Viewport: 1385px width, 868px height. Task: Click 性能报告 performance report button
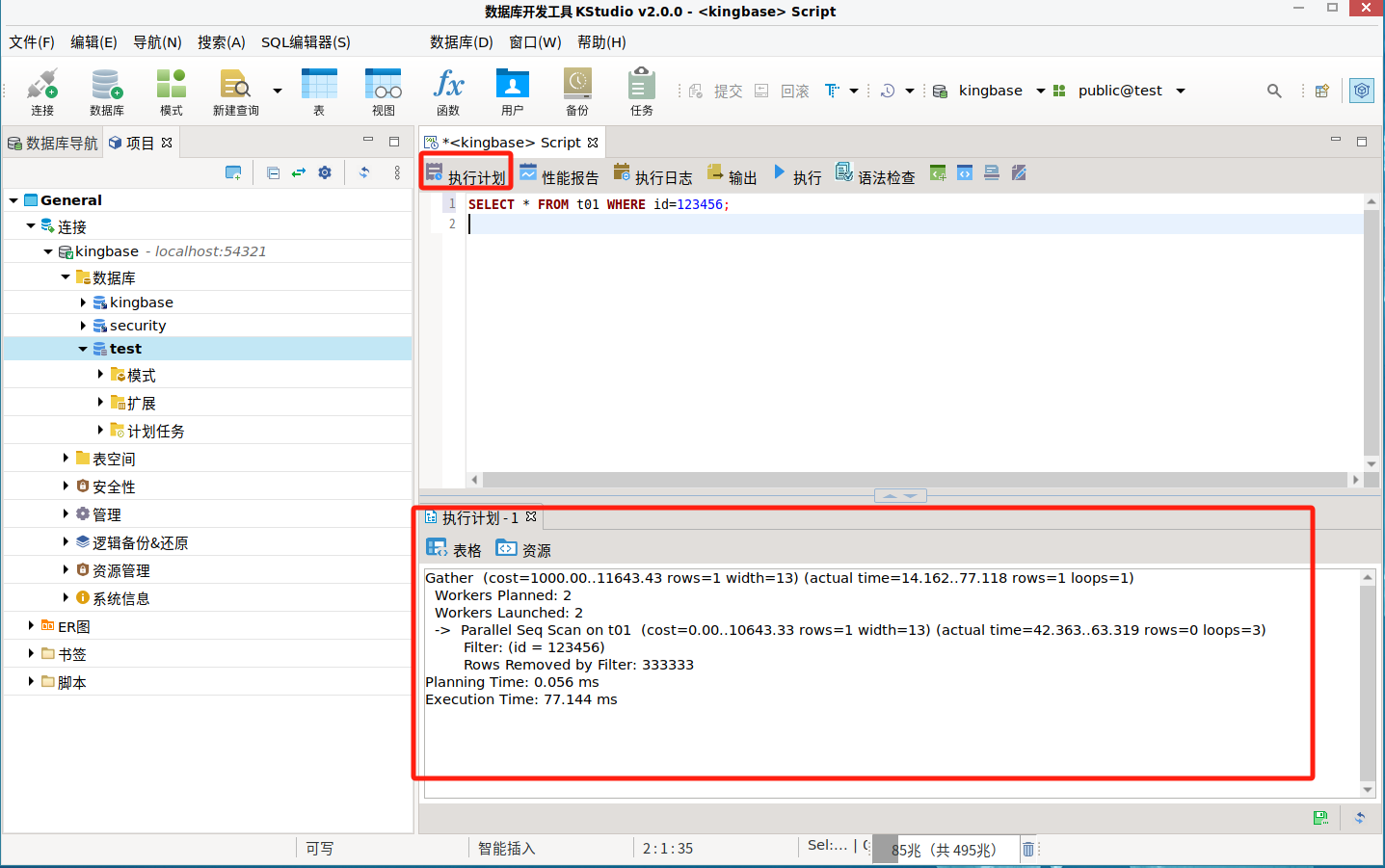[559, 176]
